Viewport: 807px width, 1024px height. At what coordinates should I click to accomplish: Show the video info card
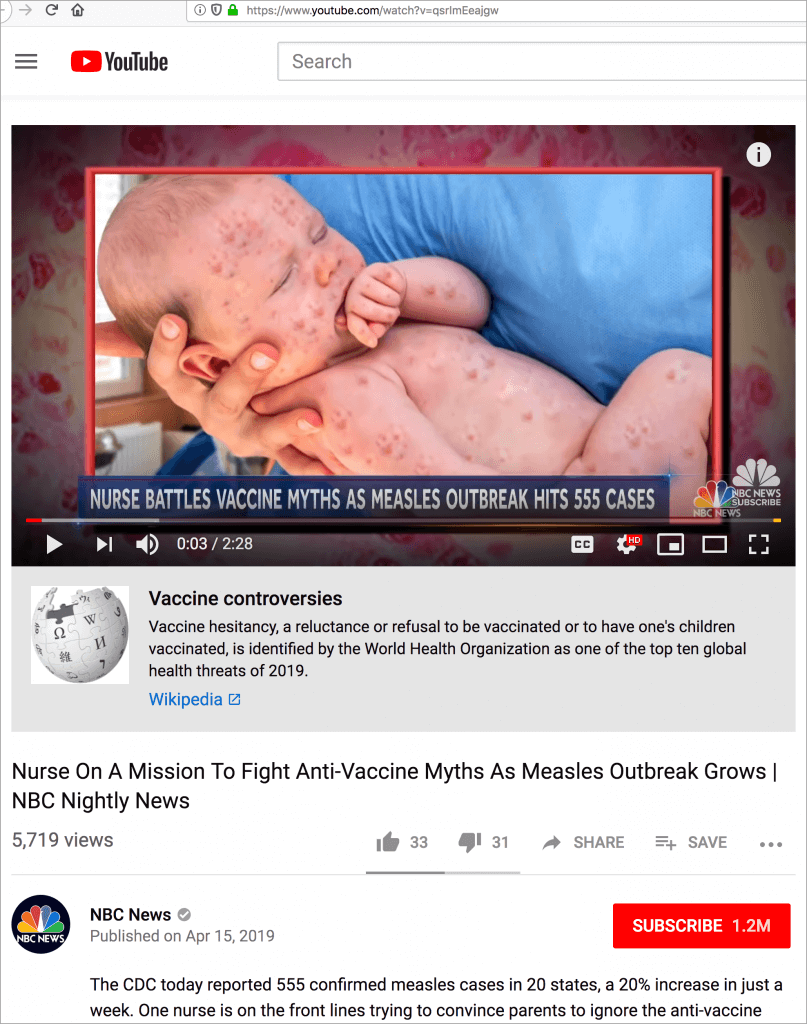point(758,155)
